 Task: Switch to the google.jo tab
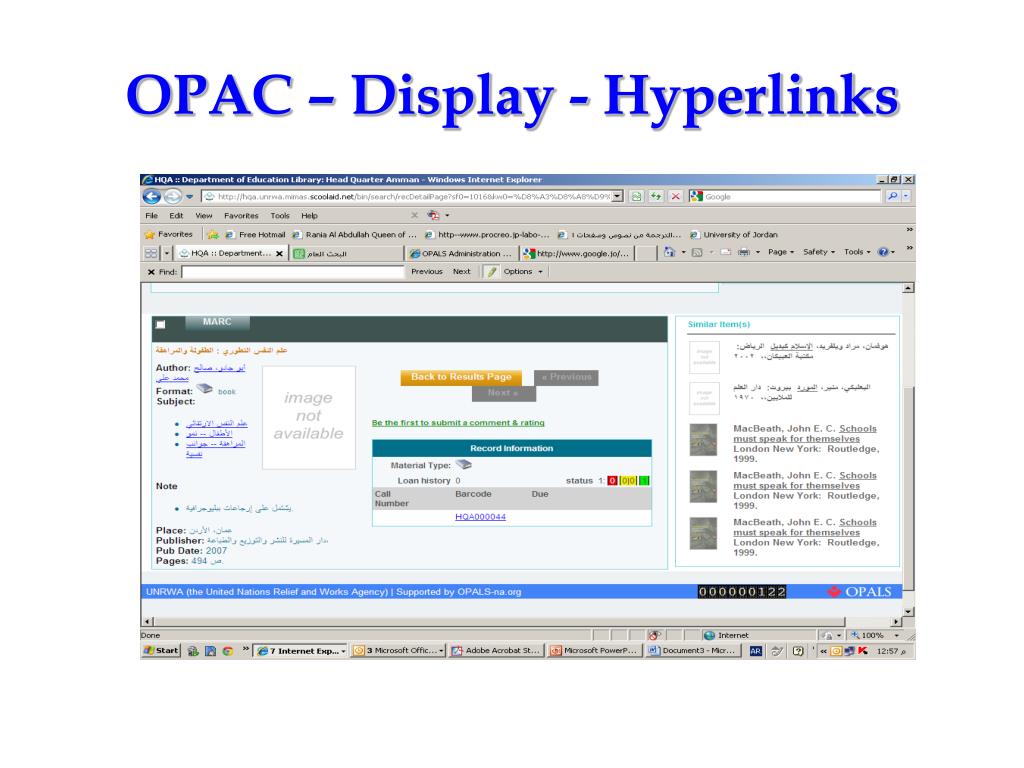pos(577,253)
